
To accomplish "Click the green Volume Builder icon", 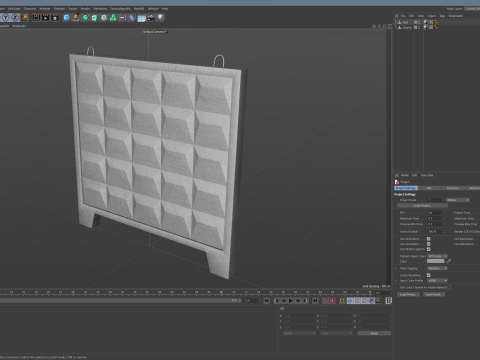I will pos(113,17).
